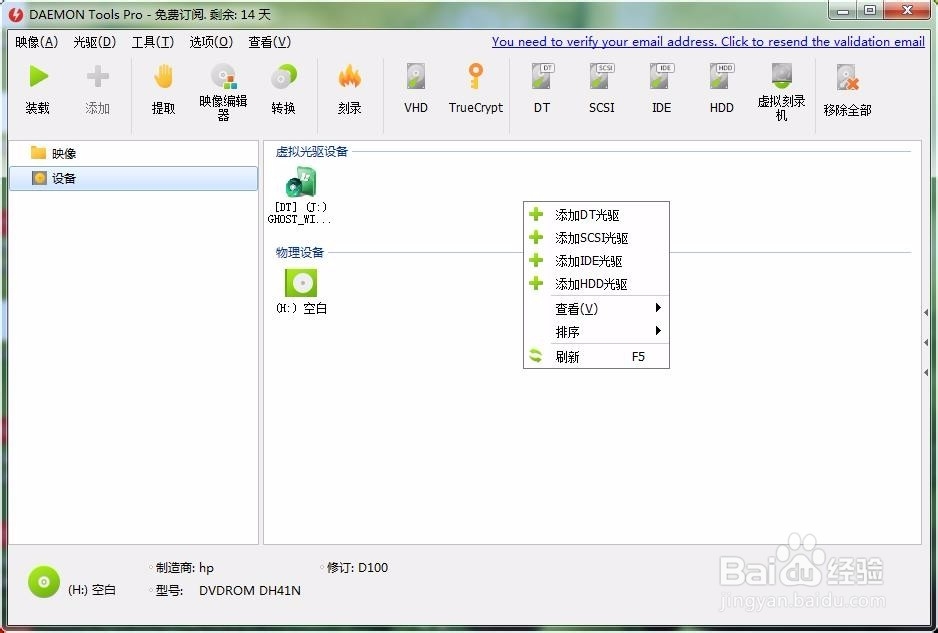Click the Burn (刻录) flame icon
This screenshot has height=633, width=938.
[x=349, y=77]
